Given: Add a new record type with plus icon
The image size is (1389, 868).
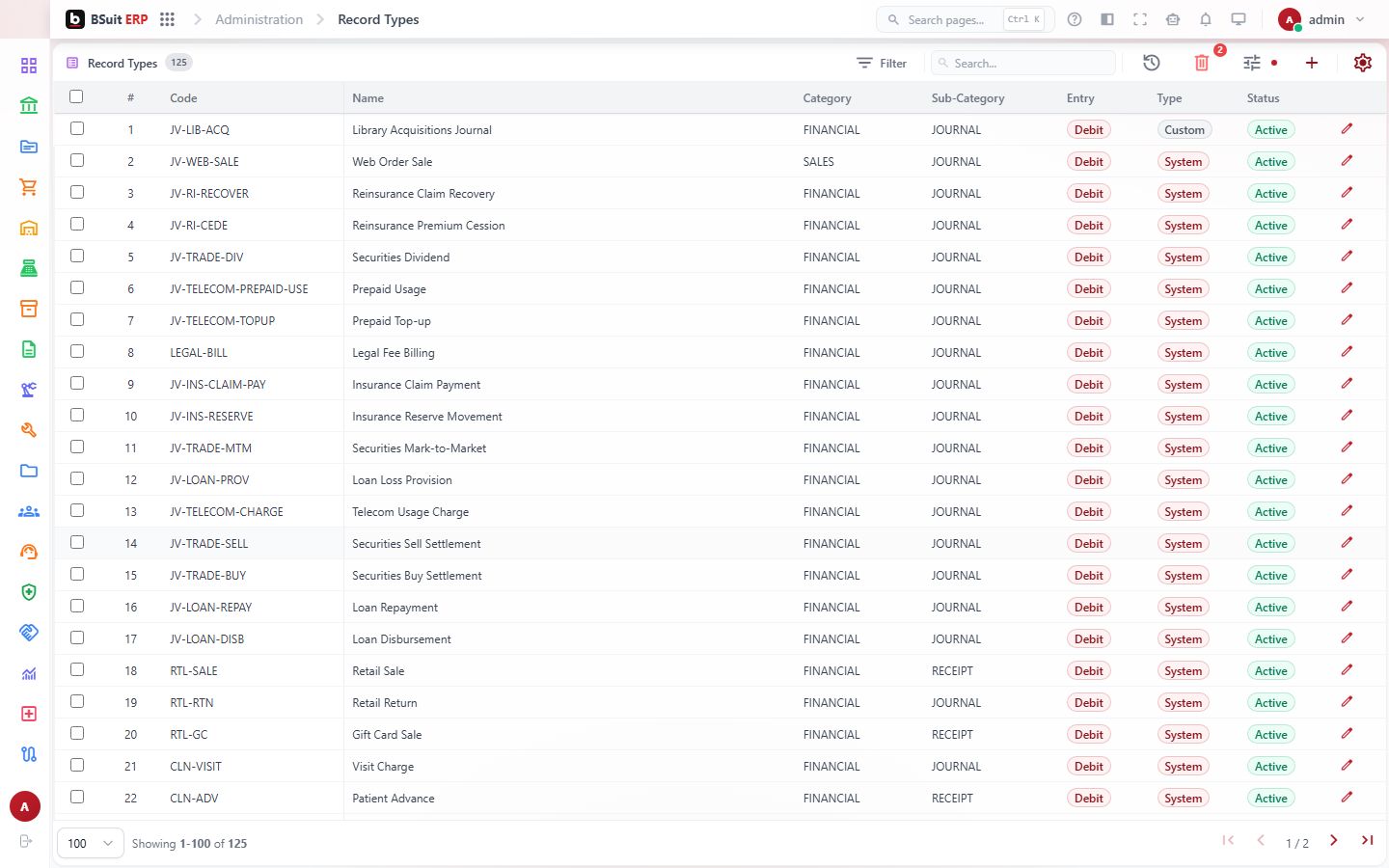Looking at the screenshot, I should [x=1312, y=63].
